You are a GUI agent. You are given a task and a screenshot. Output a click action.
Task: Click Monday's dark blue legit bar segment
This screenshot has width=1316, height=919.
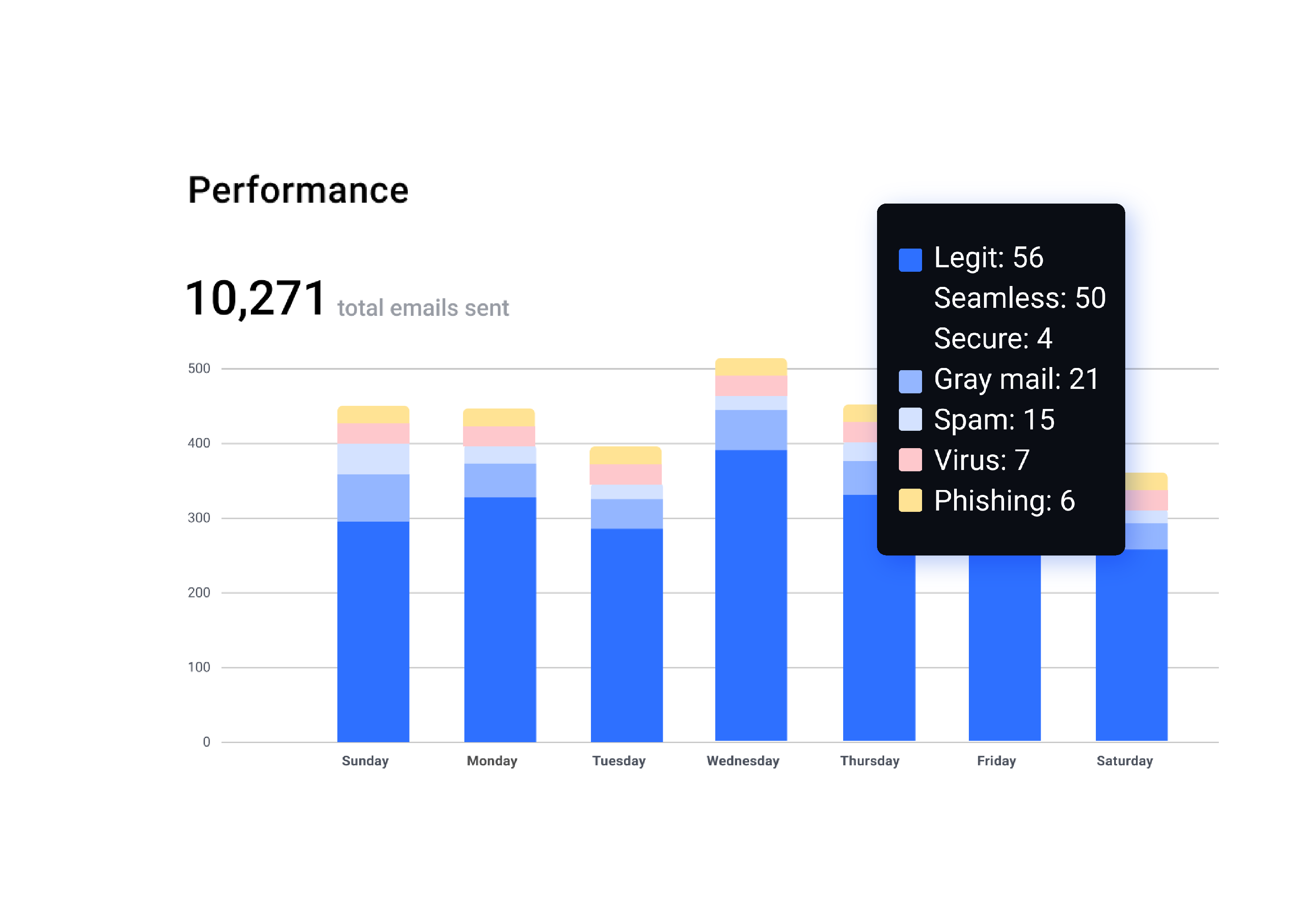[500, 619]
